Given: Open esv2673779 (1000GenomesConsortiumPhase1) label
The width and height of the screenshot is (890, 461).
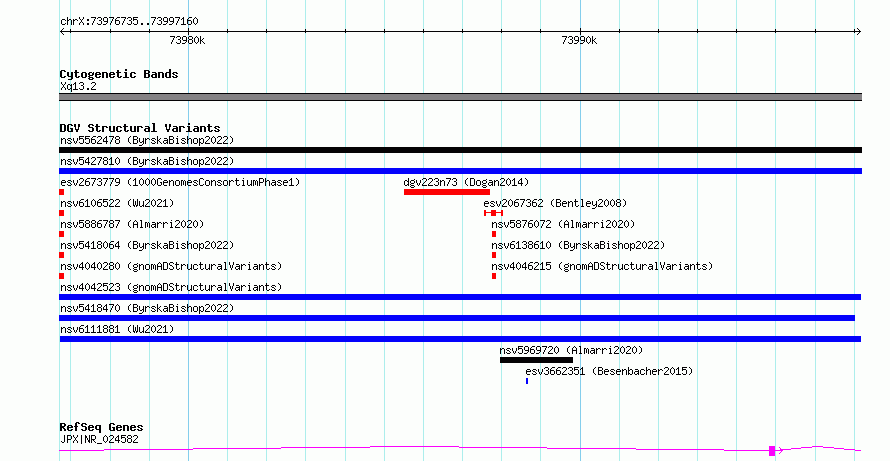Looking at the screenshot, I should coord(180,182).
